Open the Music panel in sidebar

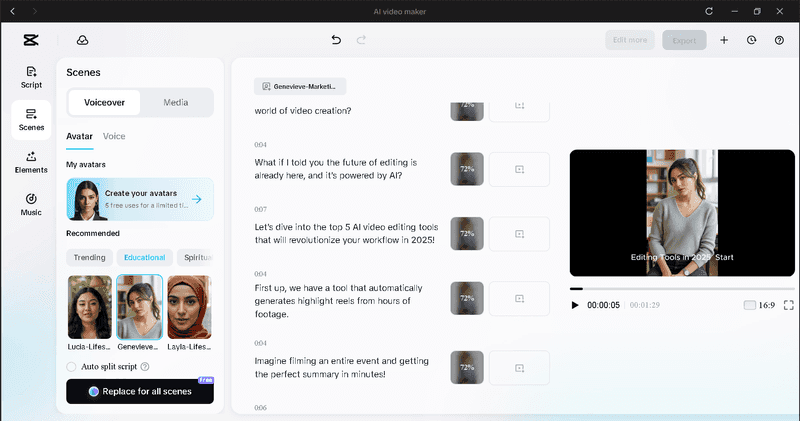click(x=31, y=205)
